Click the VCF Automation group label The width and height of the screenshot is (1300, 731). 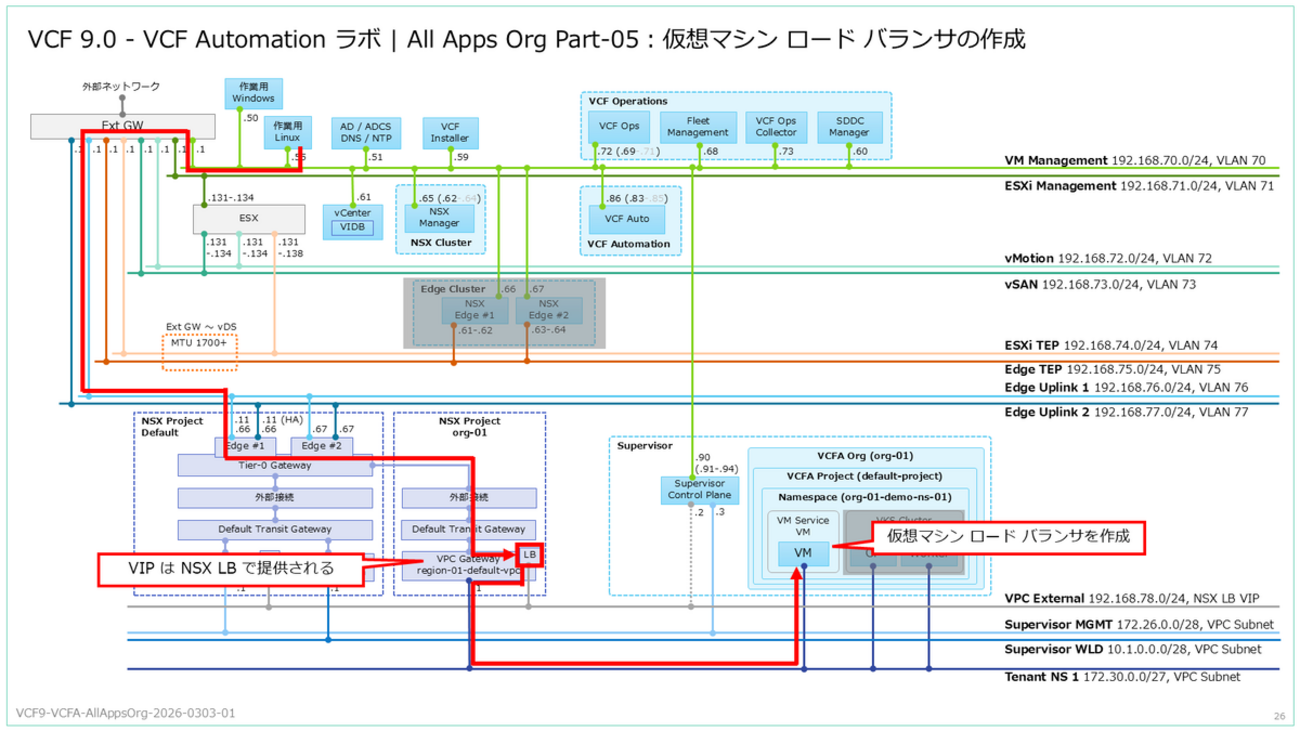(629, 244)
